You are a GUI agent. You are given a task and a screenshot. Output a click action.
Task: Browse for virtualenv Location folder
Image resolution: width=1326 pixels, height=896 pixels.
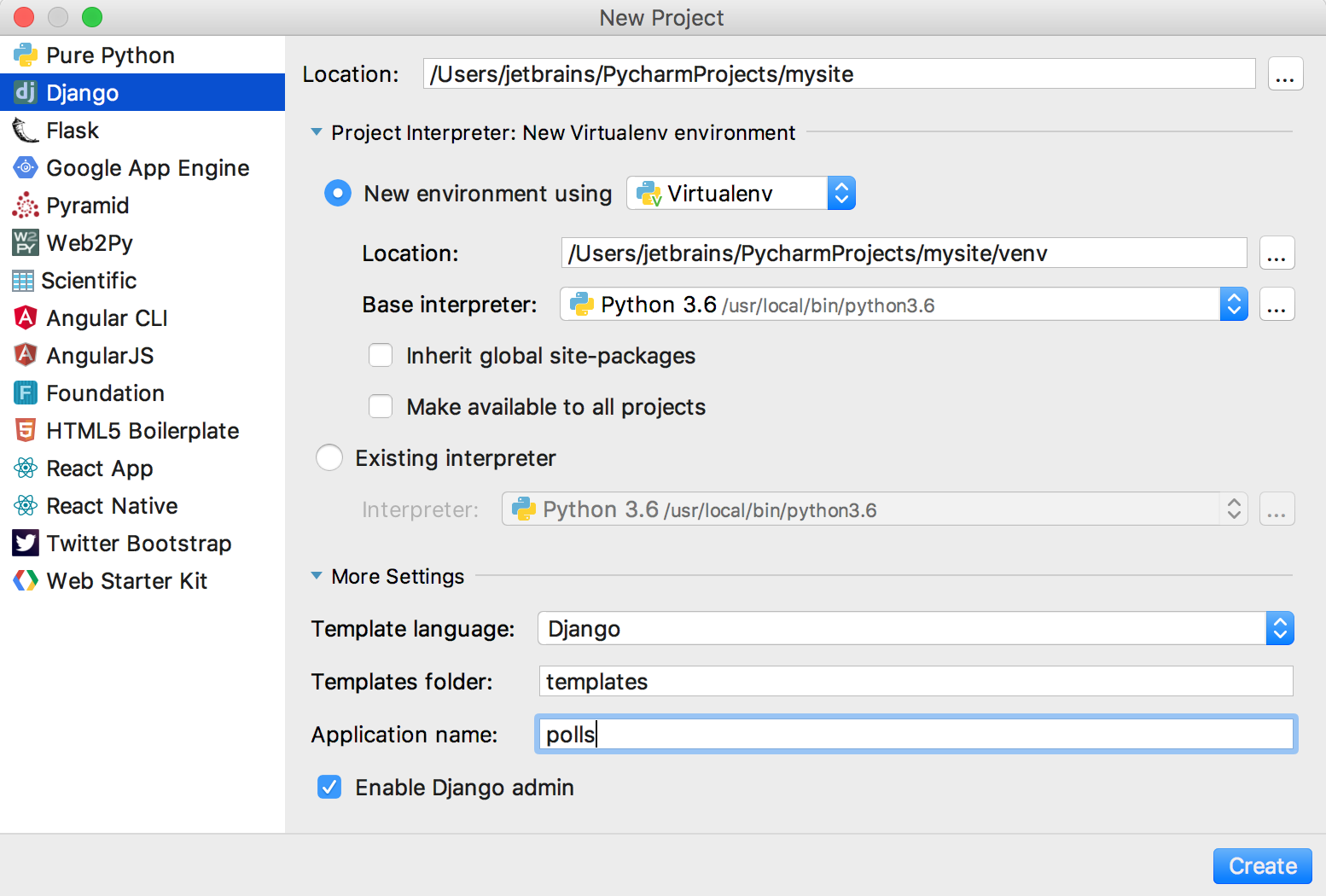(x=1277, y=253)
